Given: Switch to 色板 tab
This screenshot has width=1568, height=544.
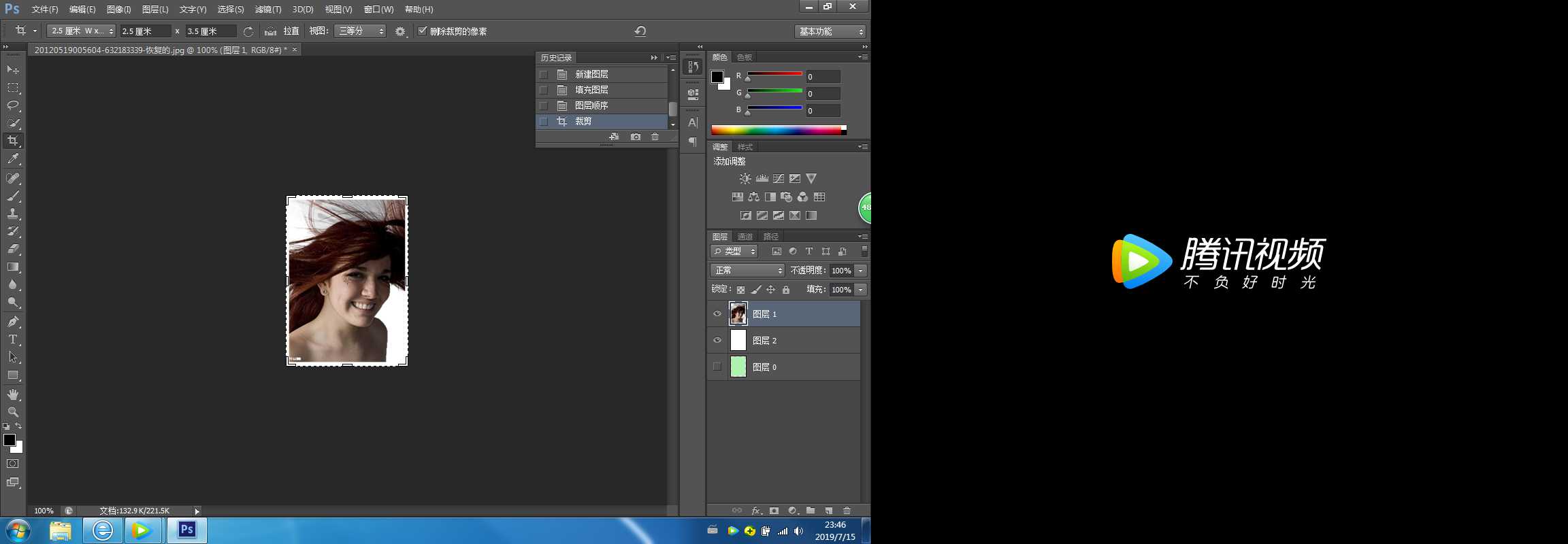Looking at the screenshot, I should click(x=745, y=57).
